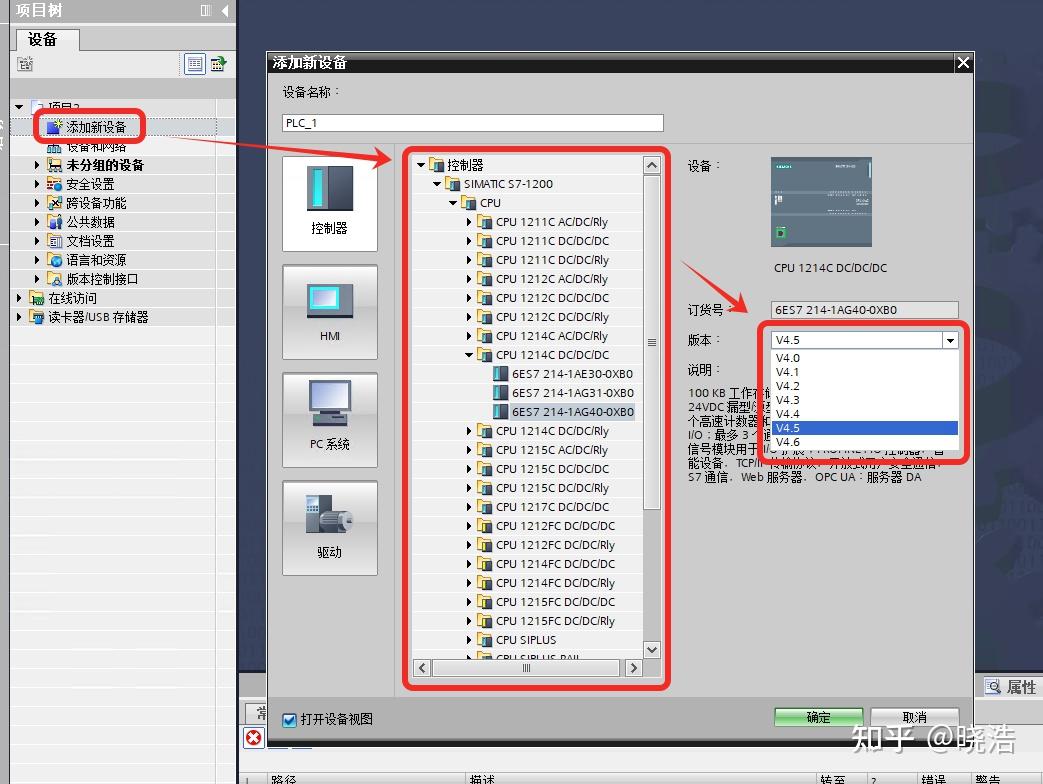Choose V4.6 from version list
Screen dimensions: 1043x784
(865, 442)
